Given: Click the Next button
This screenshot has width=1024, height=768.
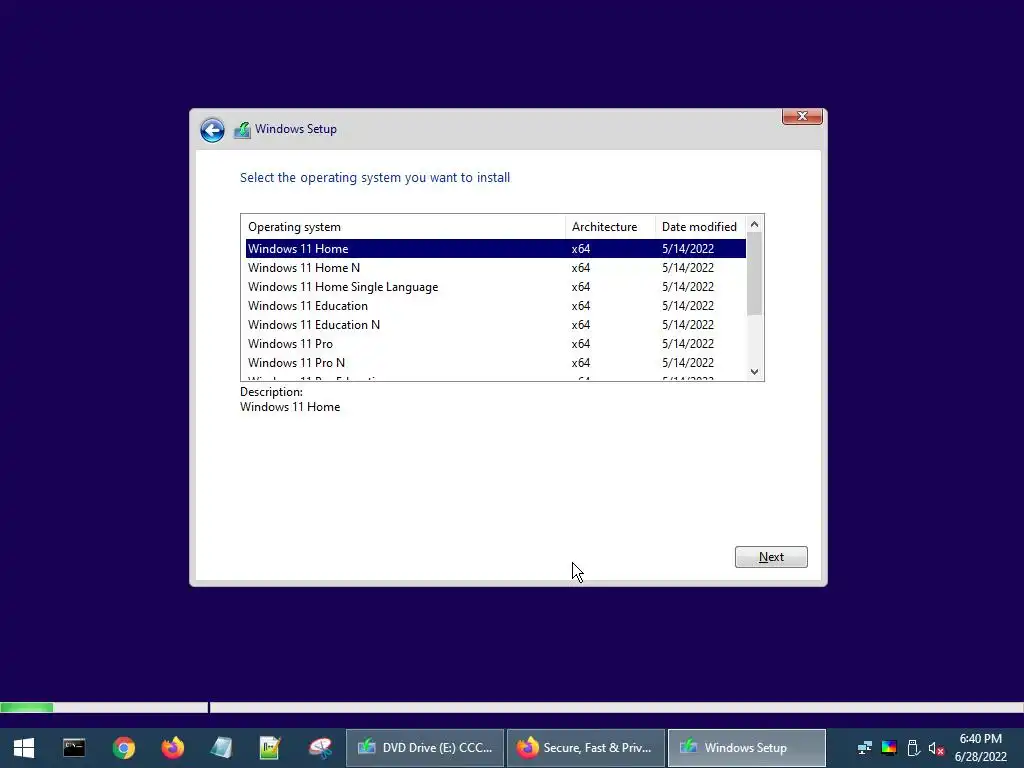Looking at the screenshot, I should [771, 557].
